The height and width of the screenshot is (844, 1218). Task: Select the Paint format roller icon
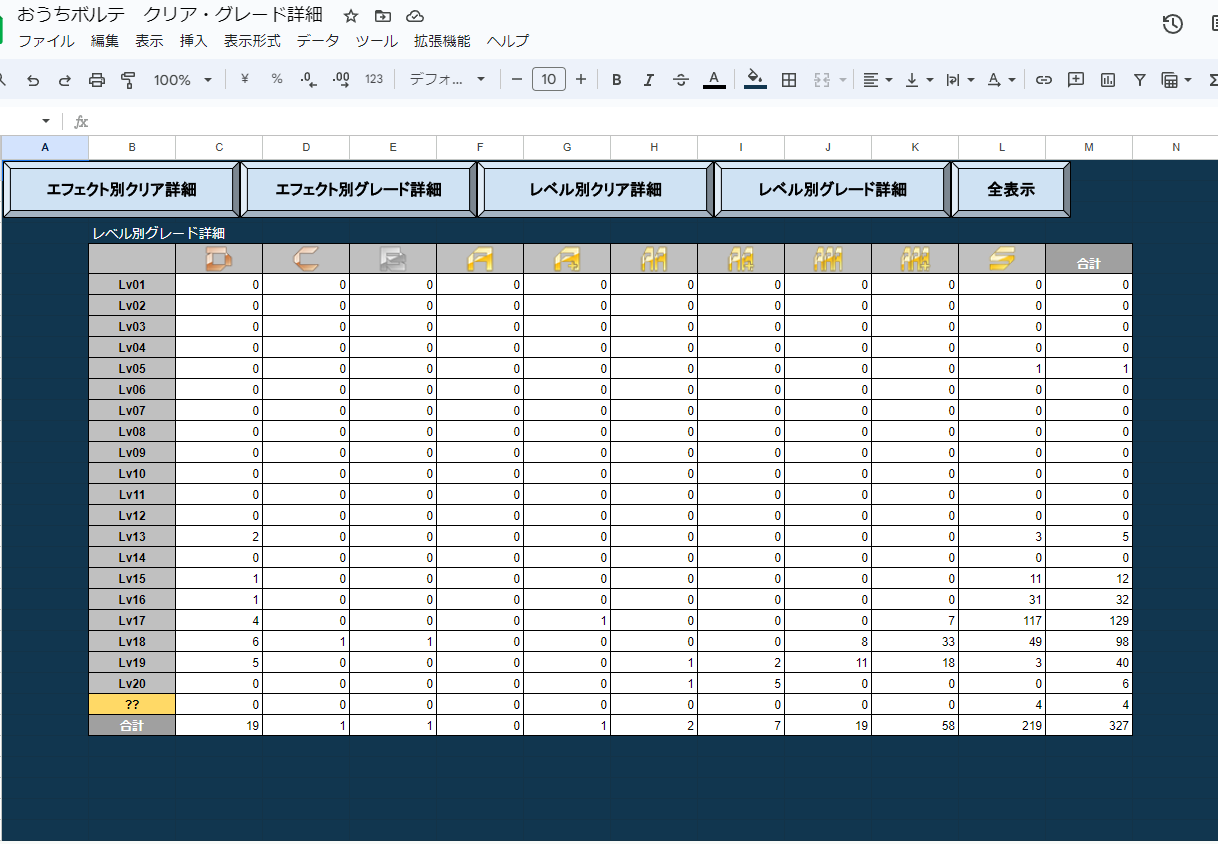click(x=128, y=80)
